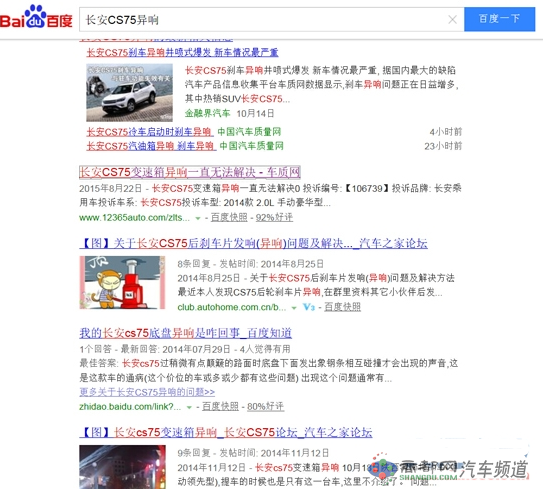Open result 长安CS75变速箱异响一直无法解决 - 车质网
The image size is (547, 496).
pyautogui.click(x=190, y=172)
